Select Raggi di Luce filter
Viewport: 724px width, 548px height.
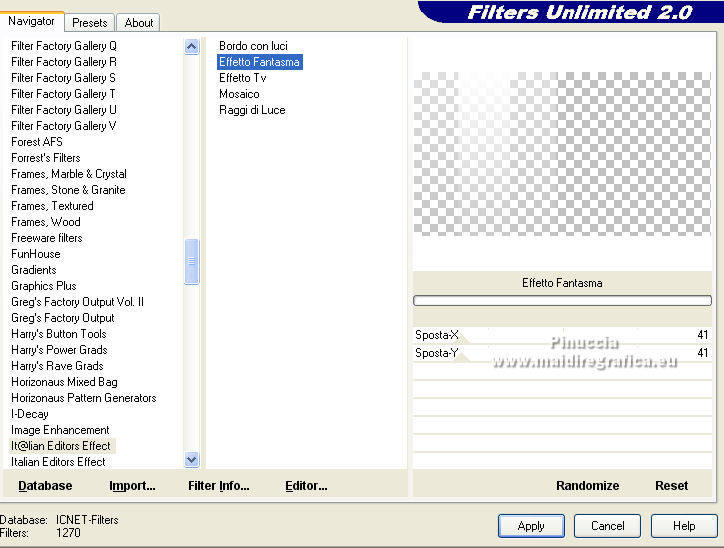tap(252, 110)
